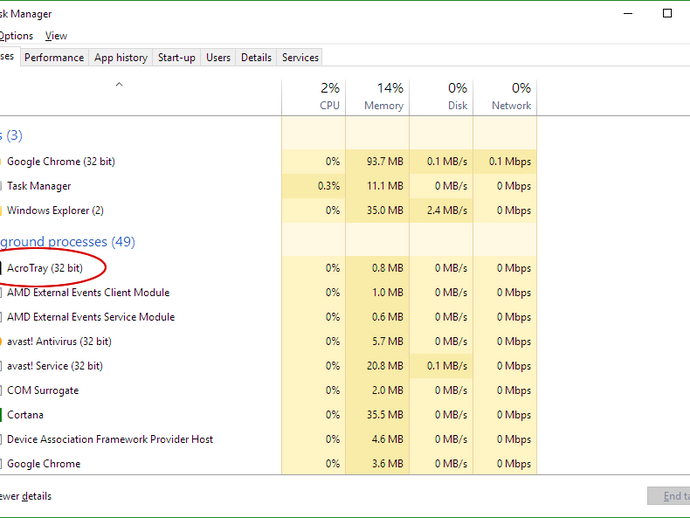Image resolution: width=690 pixels, height=518 pixels.
Task: Open the View menu
Action: coord(56,36)
